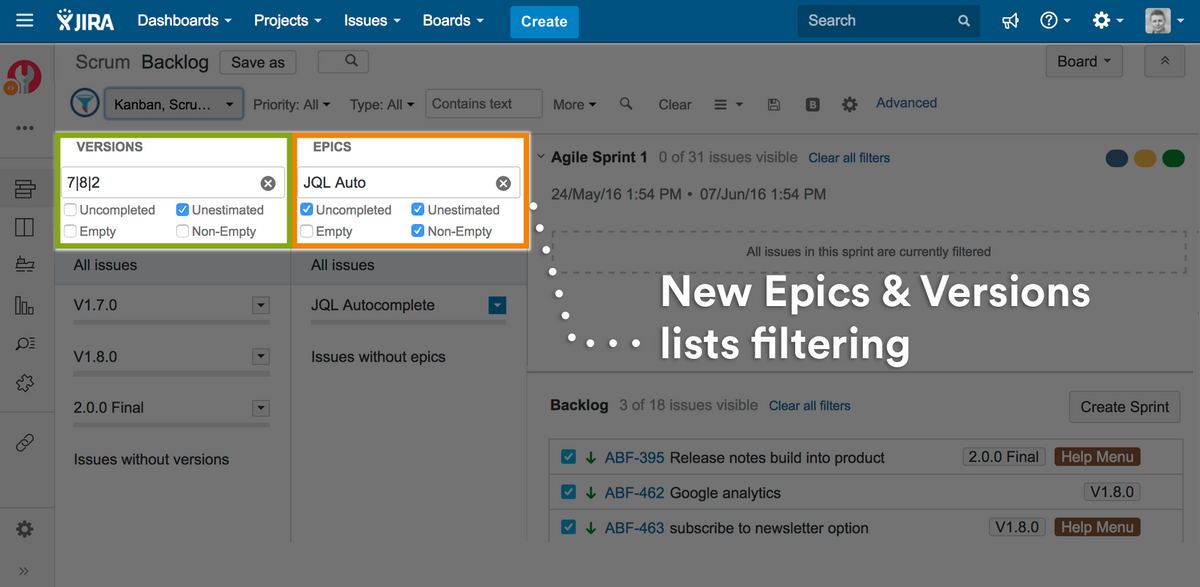The height and width of the screenshot is (587, 1200).
Task: Click the green sprint color dot
Action: click(x=1173, y=158)
